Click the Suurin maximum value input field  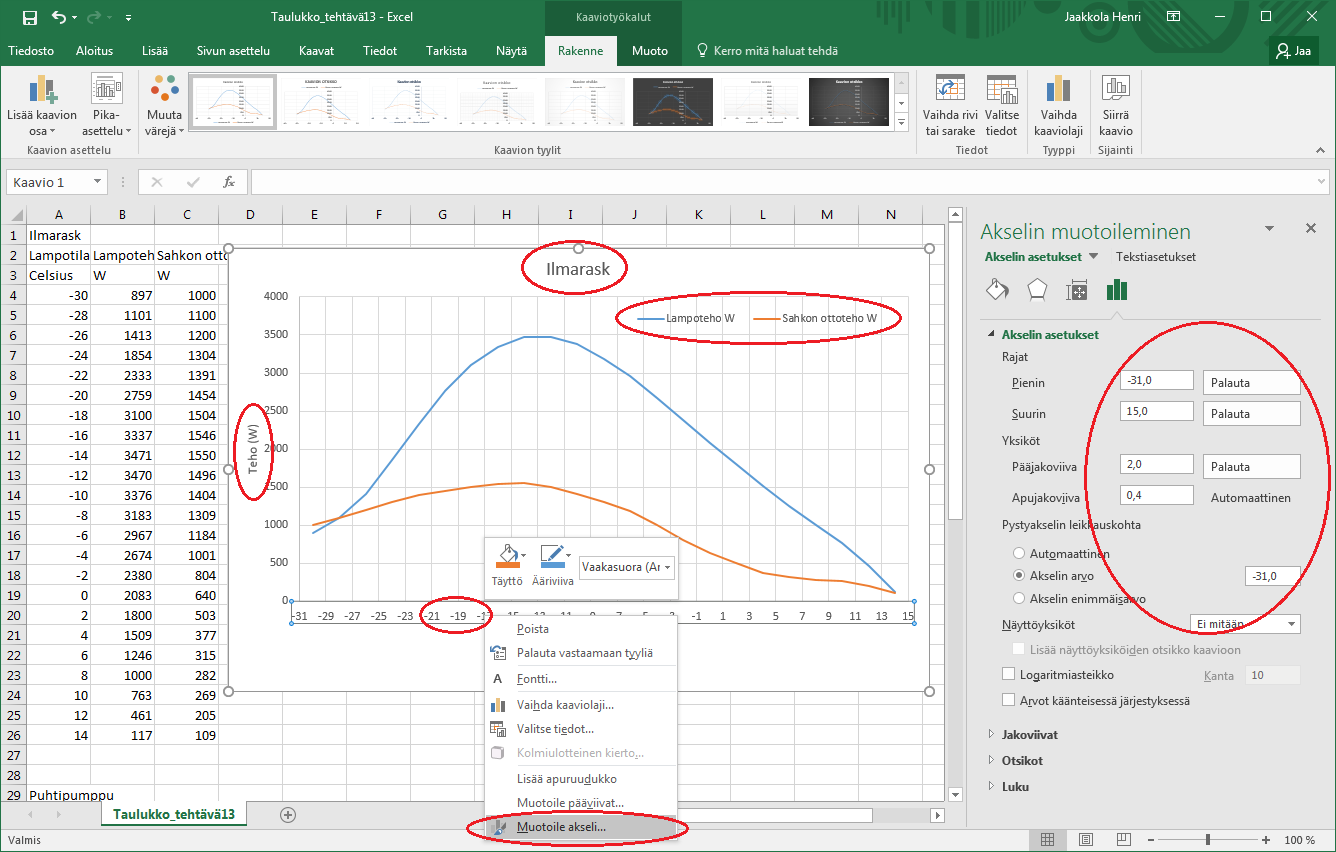(x=1156, y=412)
